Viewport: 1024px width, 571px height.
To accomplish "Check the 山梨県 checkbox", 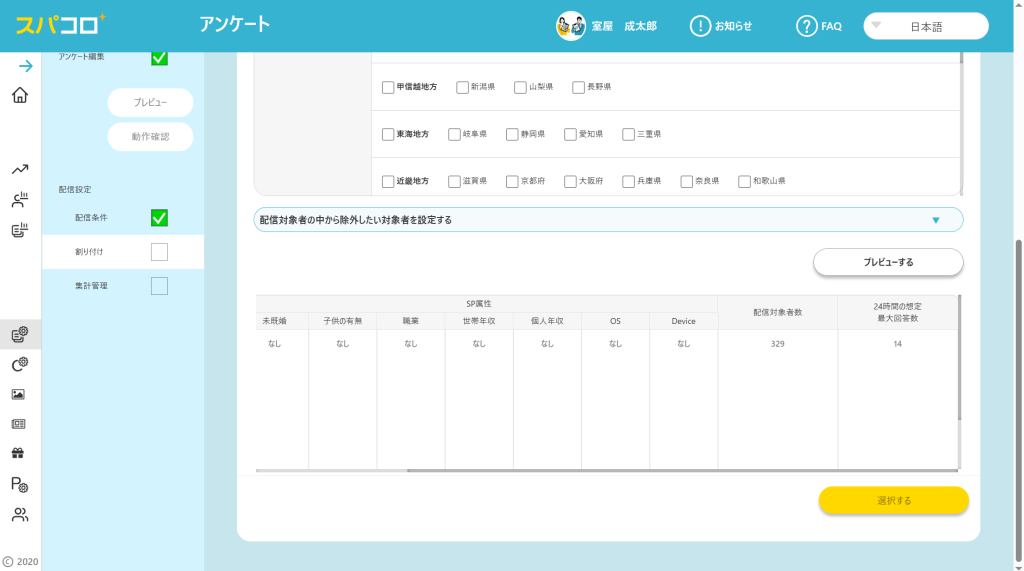I will (520, 87).
